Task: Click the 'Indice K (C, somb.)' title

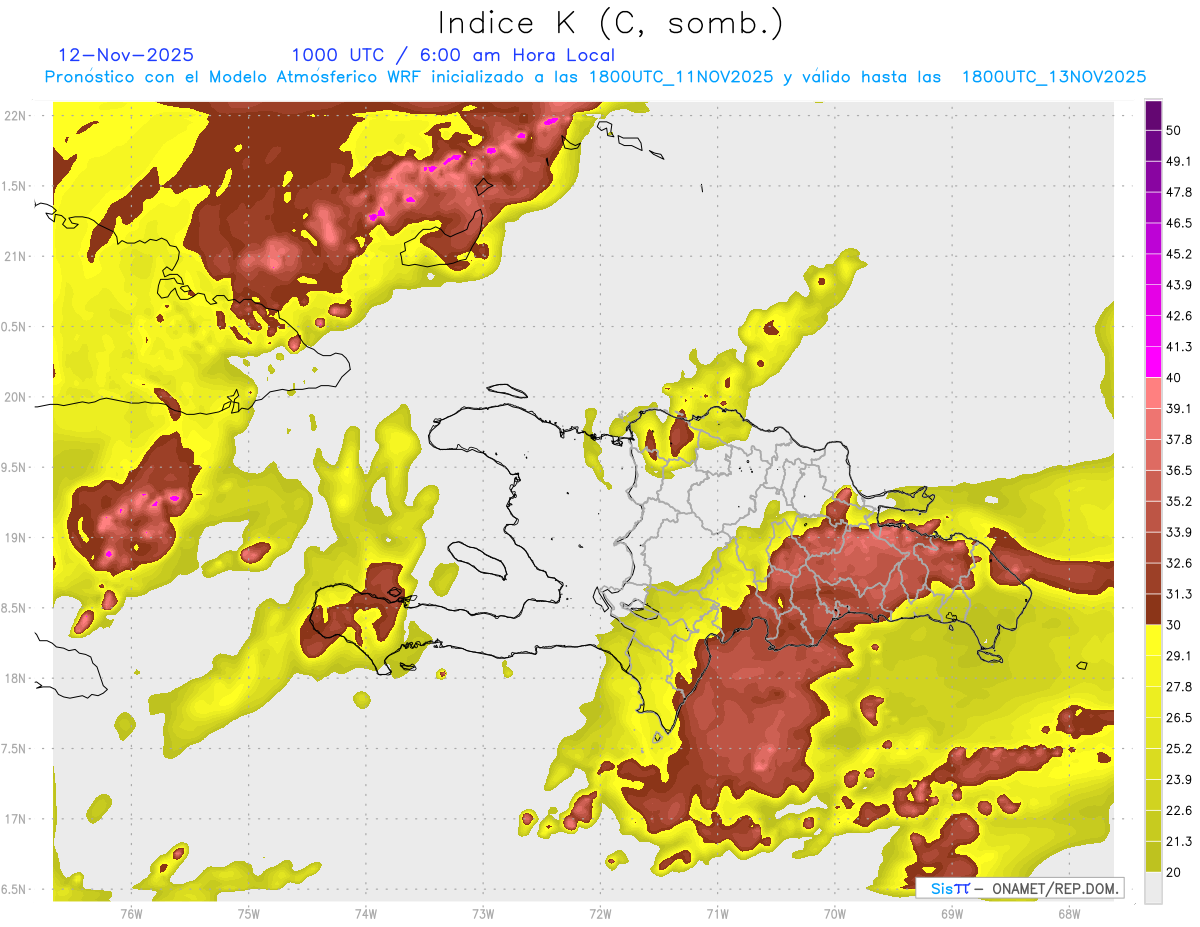Action: tap(610, 24)
